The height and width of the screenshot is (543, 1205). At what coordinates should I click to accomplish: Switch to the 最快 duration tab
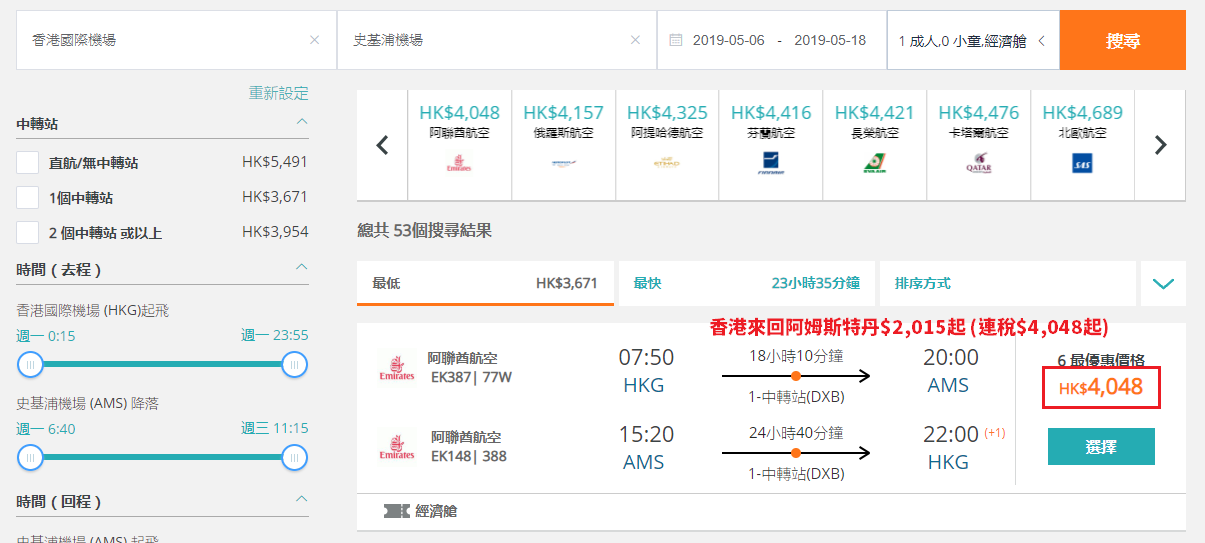pyautogui.click(x=746, y=283)
